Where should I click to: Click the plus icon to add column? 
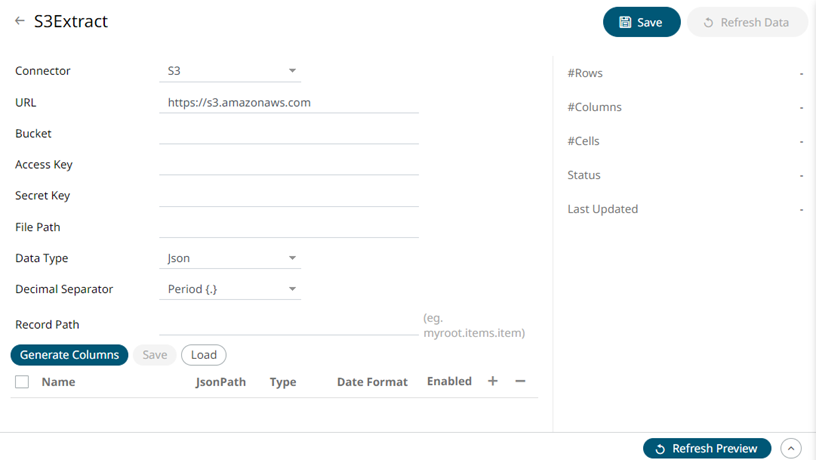click(x=492, y=381)
